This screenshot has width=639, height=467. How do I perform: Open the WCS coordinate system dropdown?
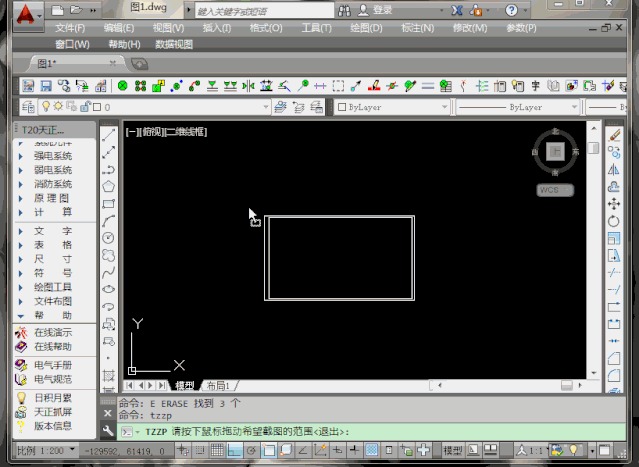click(555, 190)
